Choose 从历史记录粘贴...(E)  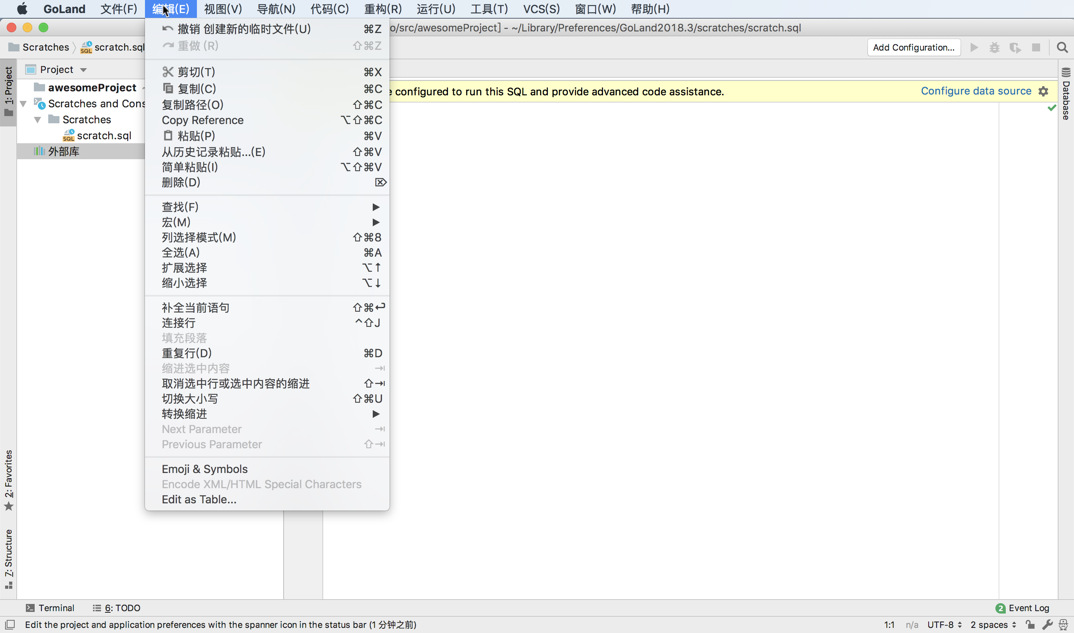click(267, 152)
